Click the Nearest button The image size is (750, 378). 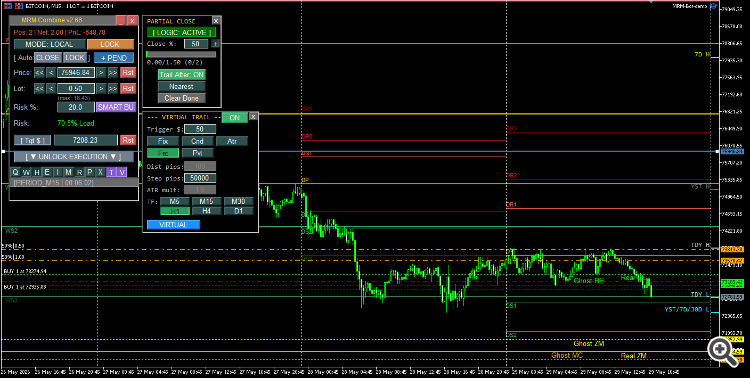tap(182, 87)
